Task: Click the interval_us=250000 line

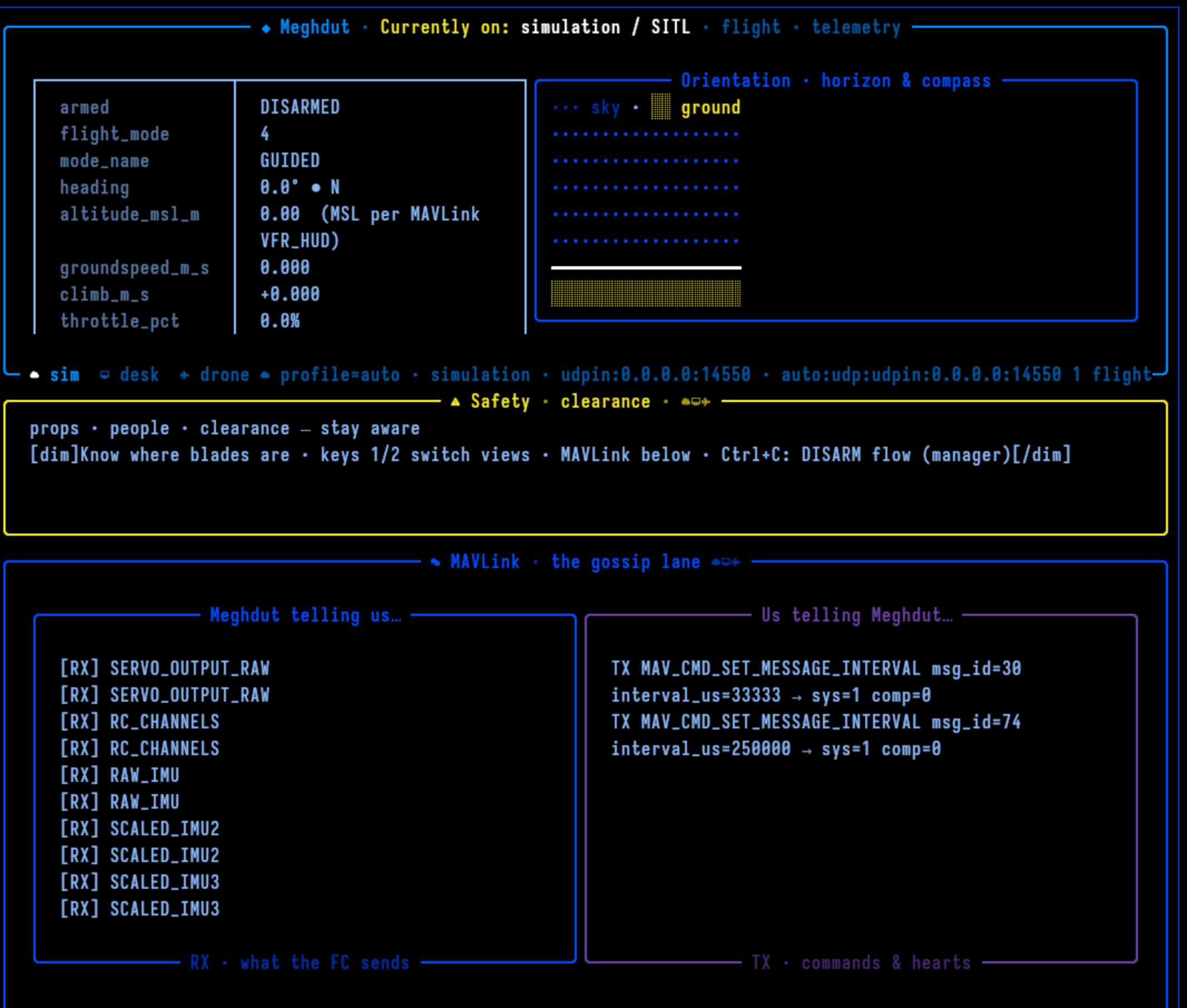Action: pyautogui.click(x=776, y=749)
